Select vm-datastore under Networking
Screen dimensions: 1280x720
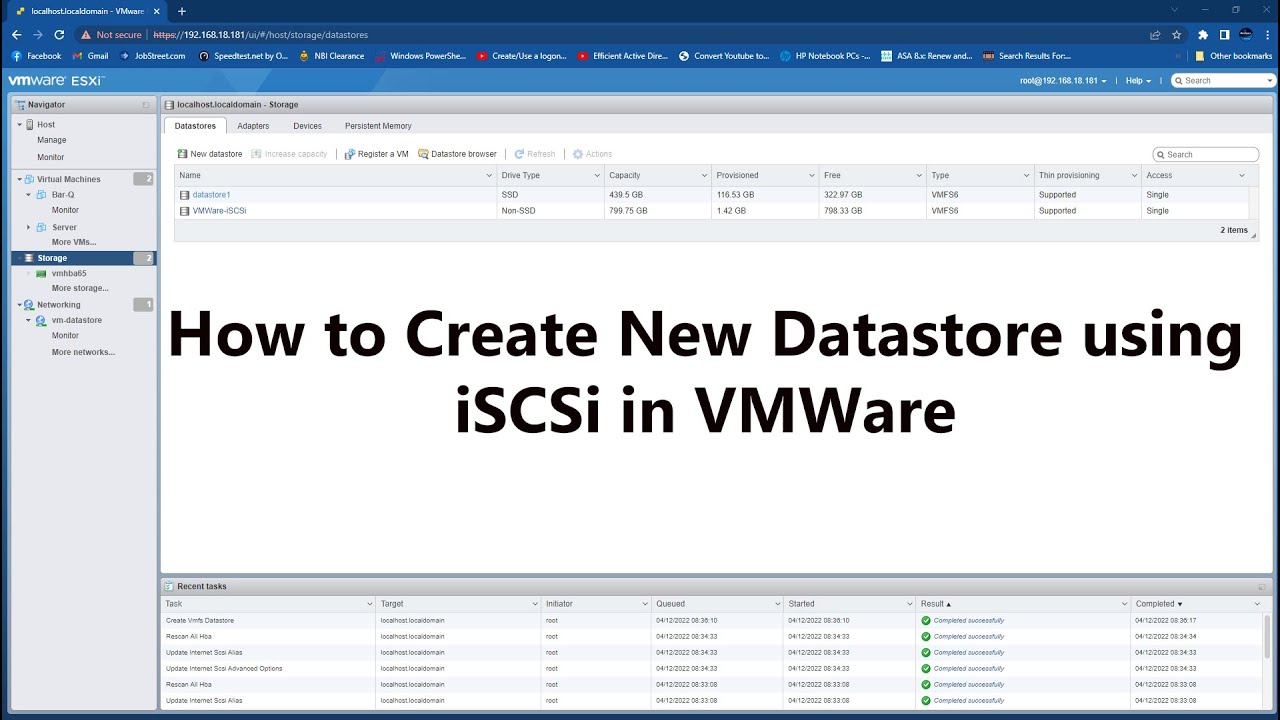[x=76, y=320]
